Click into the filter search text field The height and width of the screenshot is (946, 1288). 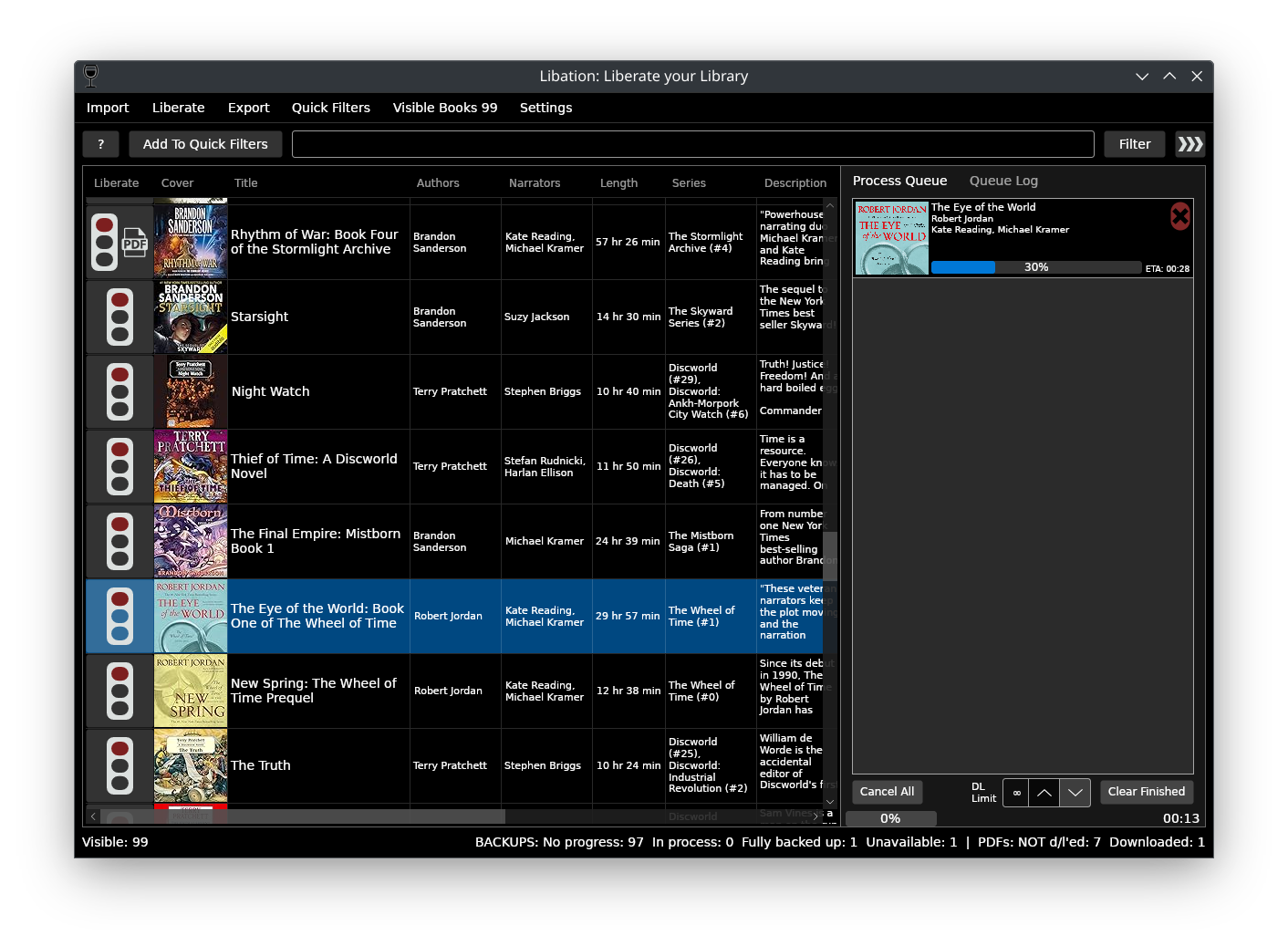(692, 144)
